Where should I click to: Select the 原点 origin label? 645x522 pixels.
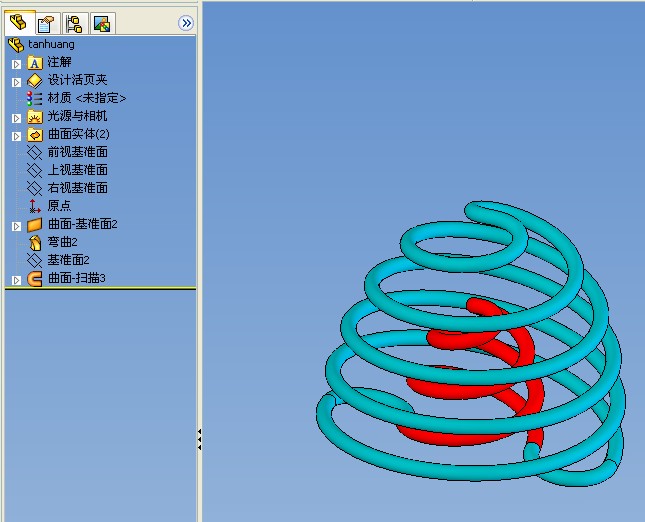(x=59, y=206)
